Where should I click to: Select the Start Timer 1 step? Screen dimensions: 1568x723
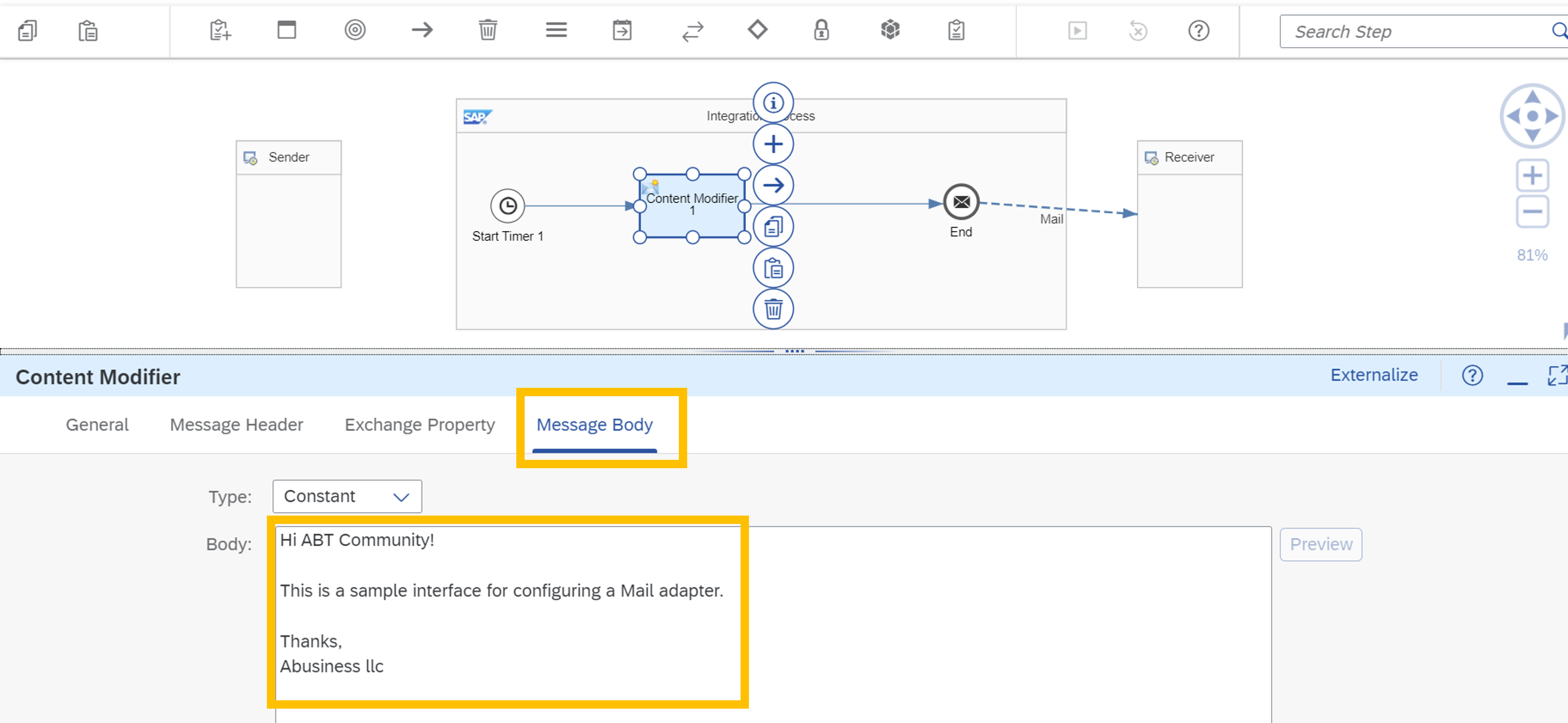(x=508, y=205)
